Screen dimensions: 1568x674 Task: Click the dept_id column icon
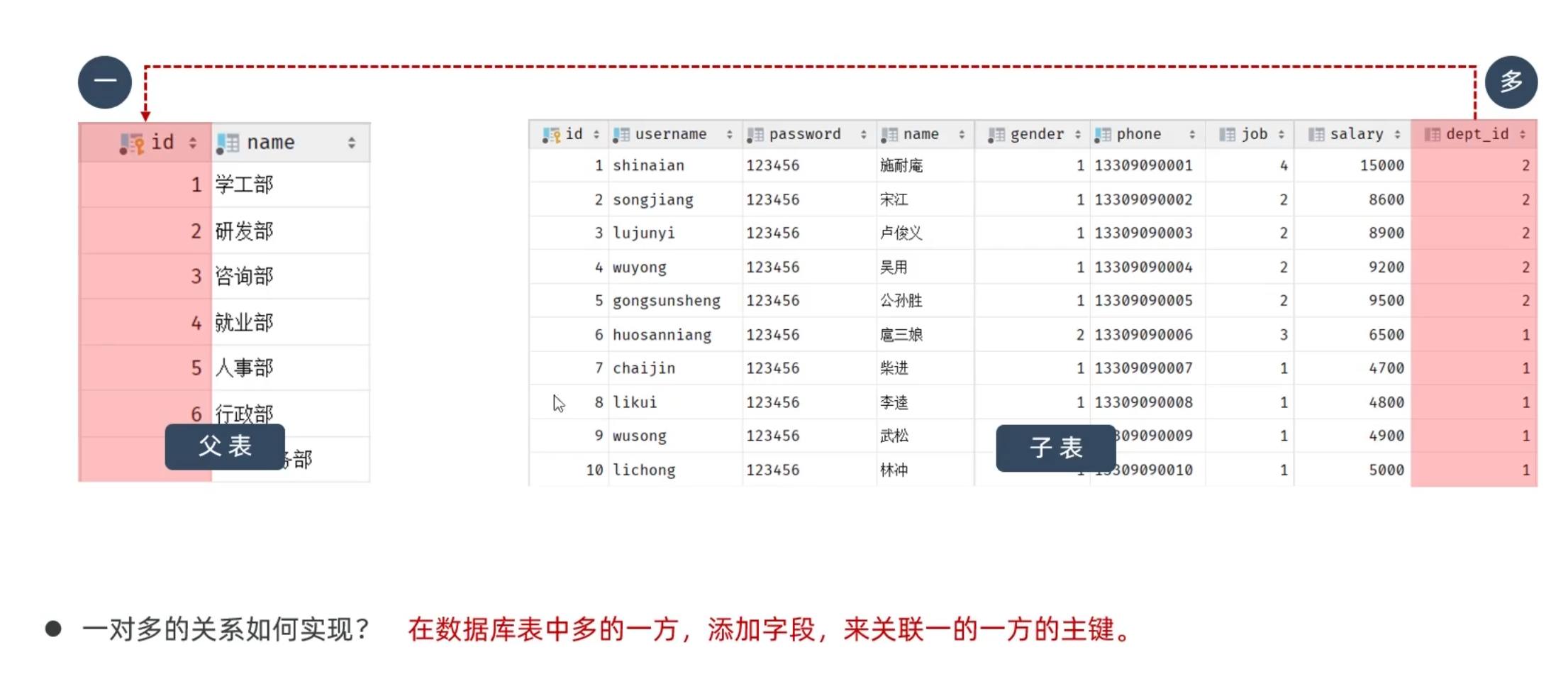pyautogui.click(x=1432, y=135)
